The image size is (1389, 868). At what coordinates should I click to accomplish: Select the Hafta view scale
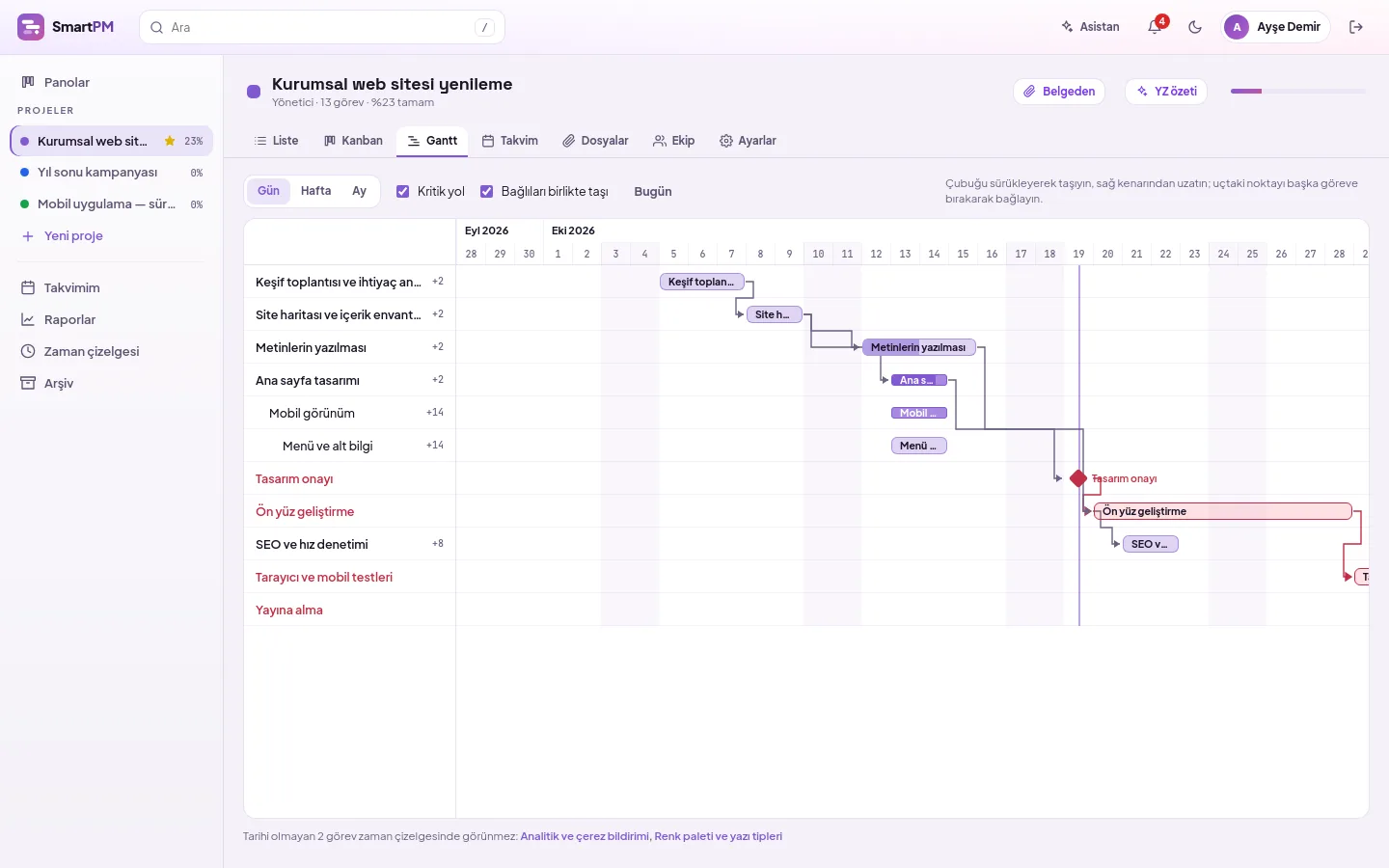pos(315,191)
